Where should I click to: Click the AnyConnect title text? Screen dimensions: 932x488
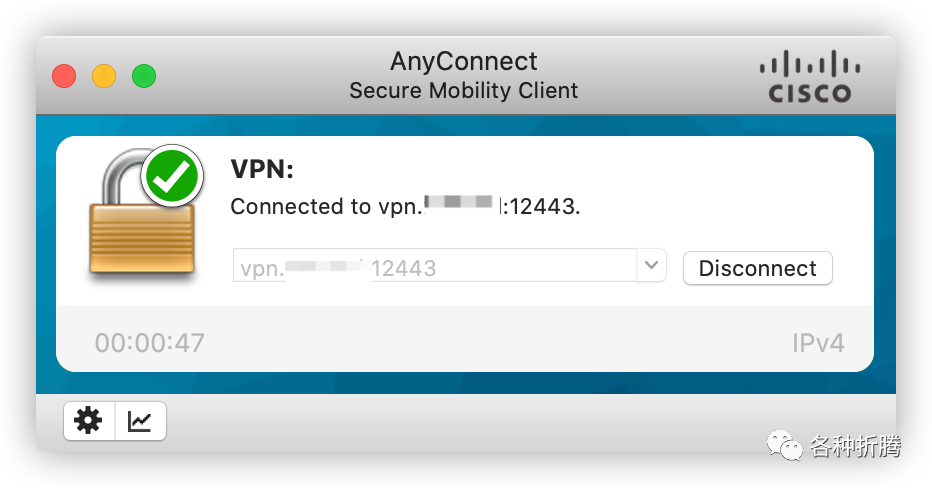point(464,61)
